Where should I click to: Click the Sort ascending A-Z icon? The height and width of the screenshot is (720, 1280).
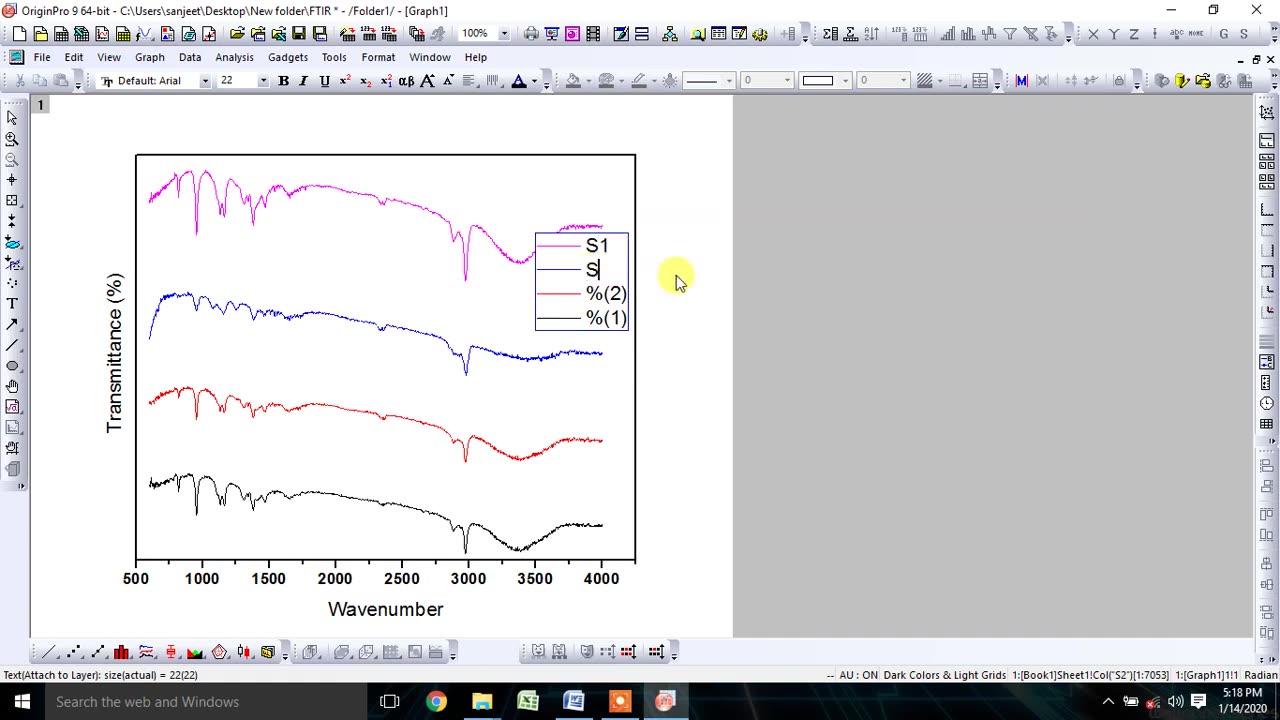(x=871, y=34)
